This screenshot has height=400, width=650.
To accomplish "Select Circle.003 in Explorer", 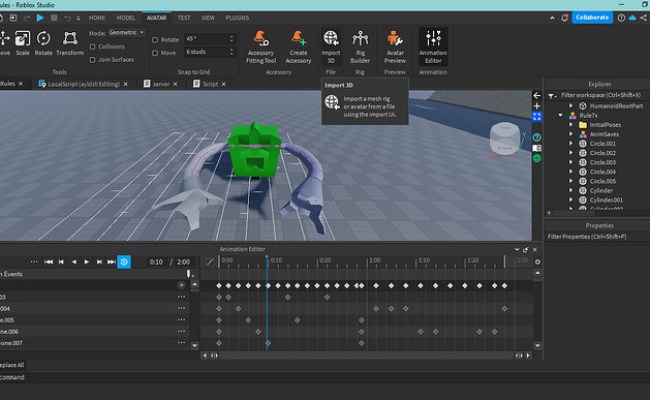I will [x=602, y=162].
